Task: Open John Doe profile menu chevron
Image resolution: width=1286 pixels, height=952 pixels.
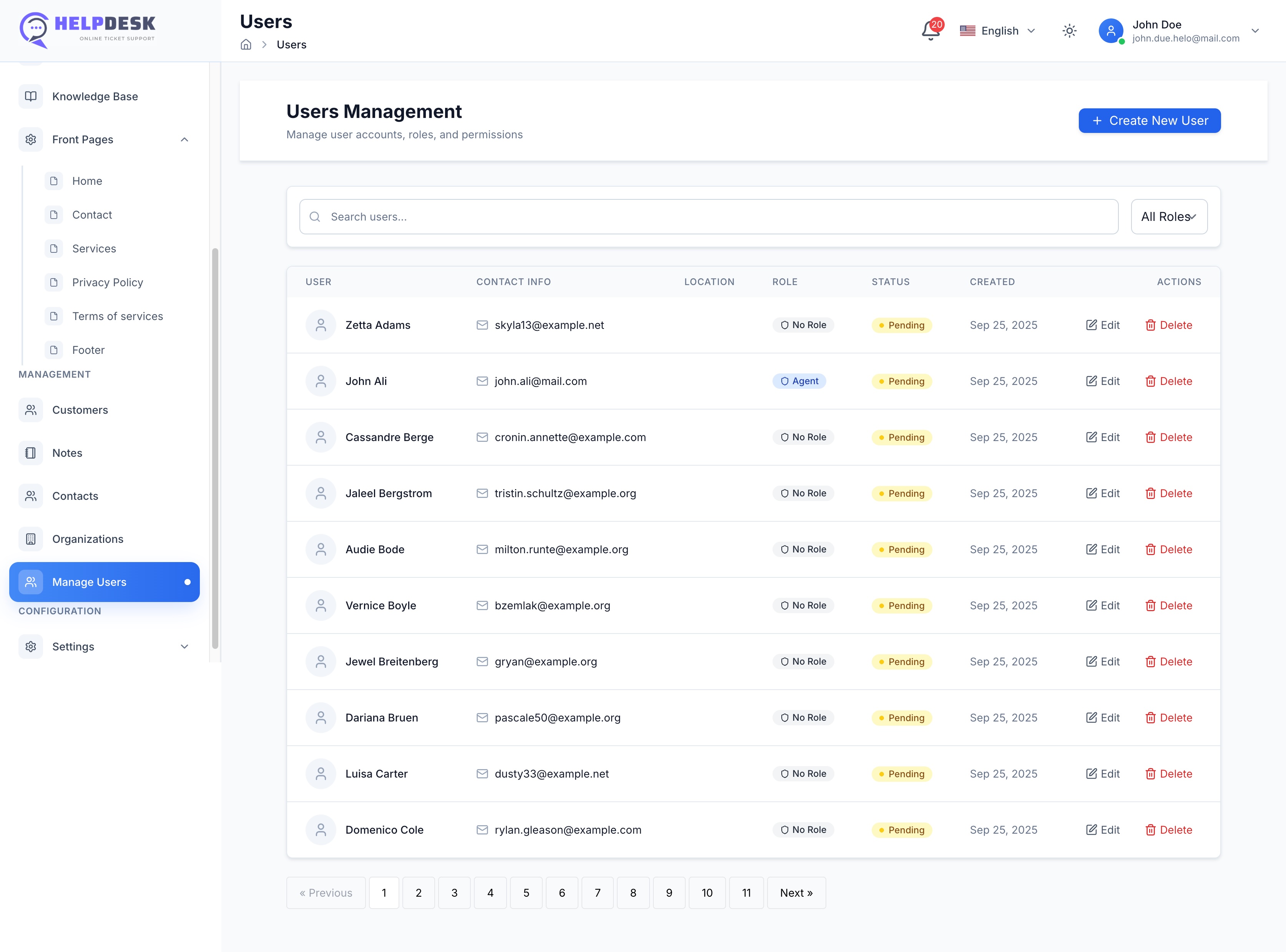Action: click(x=1255, y=31)
